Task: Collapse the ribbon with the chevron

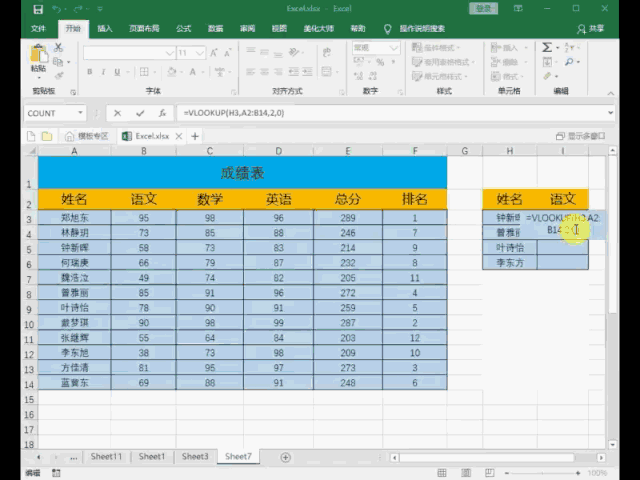Action: (x=611, y=93)
